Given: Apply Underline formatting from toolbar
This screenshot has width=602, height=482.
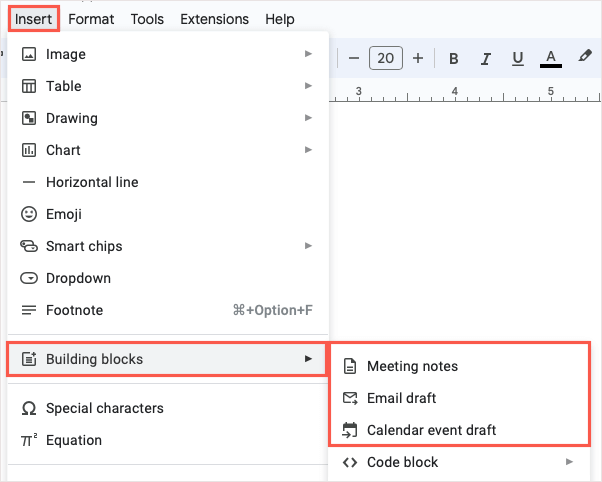Looking at the screenshot, I should tap(518, 59).
